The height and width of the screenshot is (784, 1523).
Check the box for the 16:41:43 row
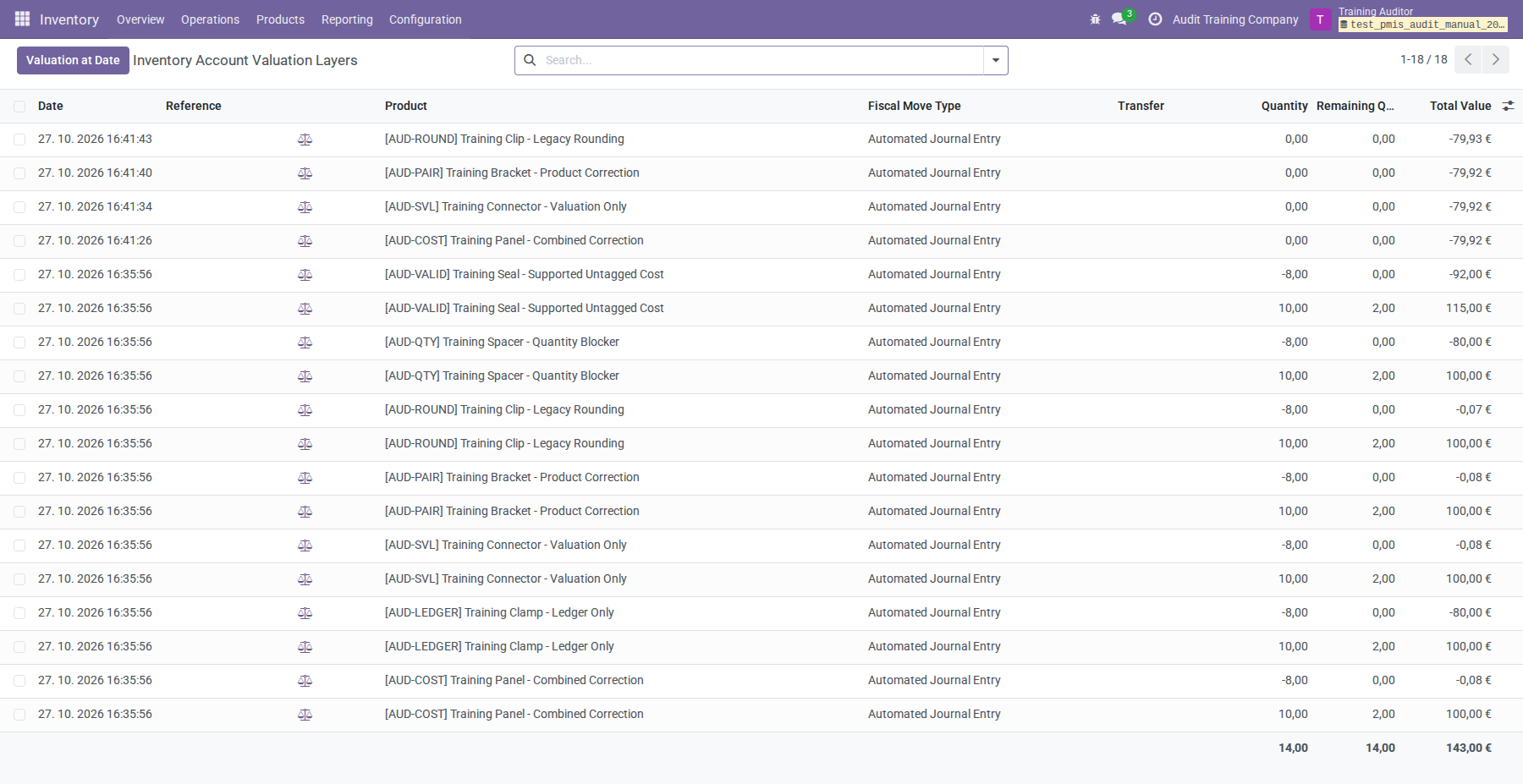(x=19, y=140)
